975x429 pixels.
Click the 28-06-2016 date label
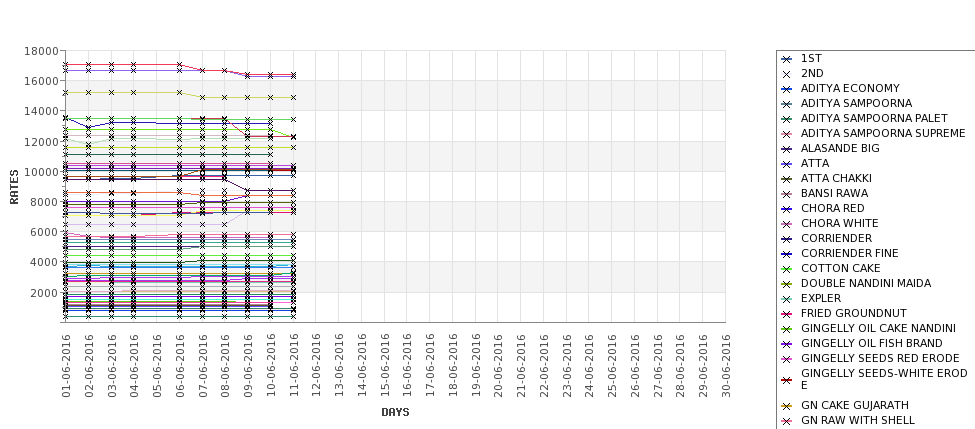coord(680,366)
